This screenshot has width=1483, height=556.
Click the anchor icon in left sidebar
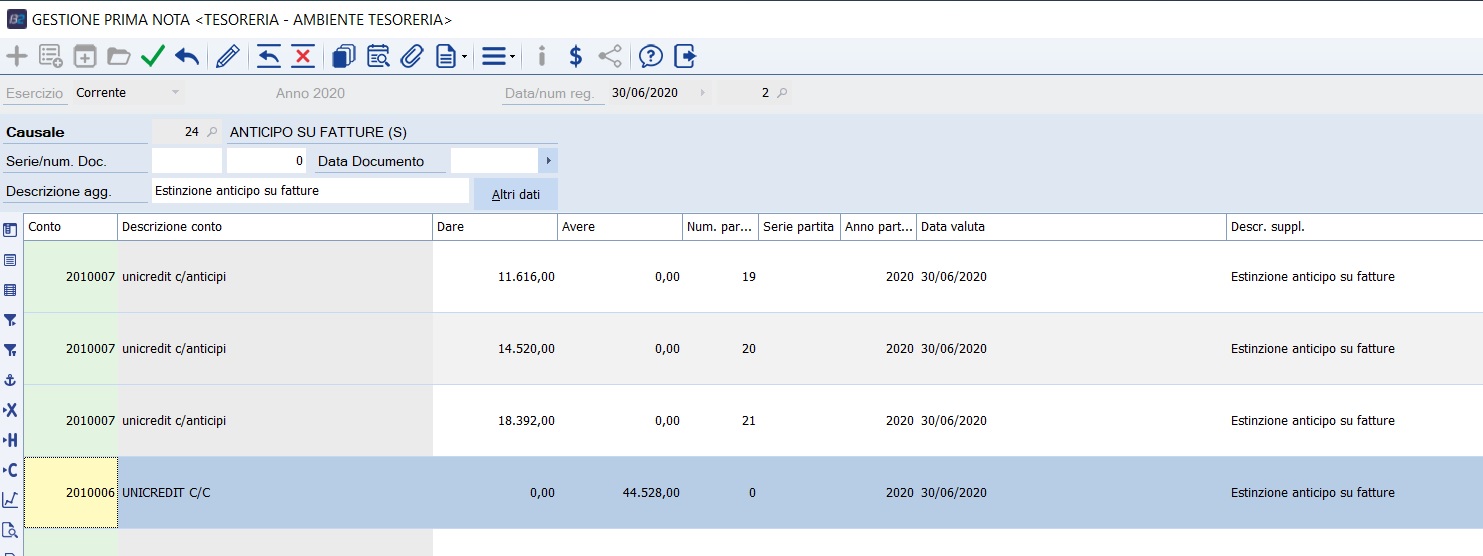coord(11,380)
